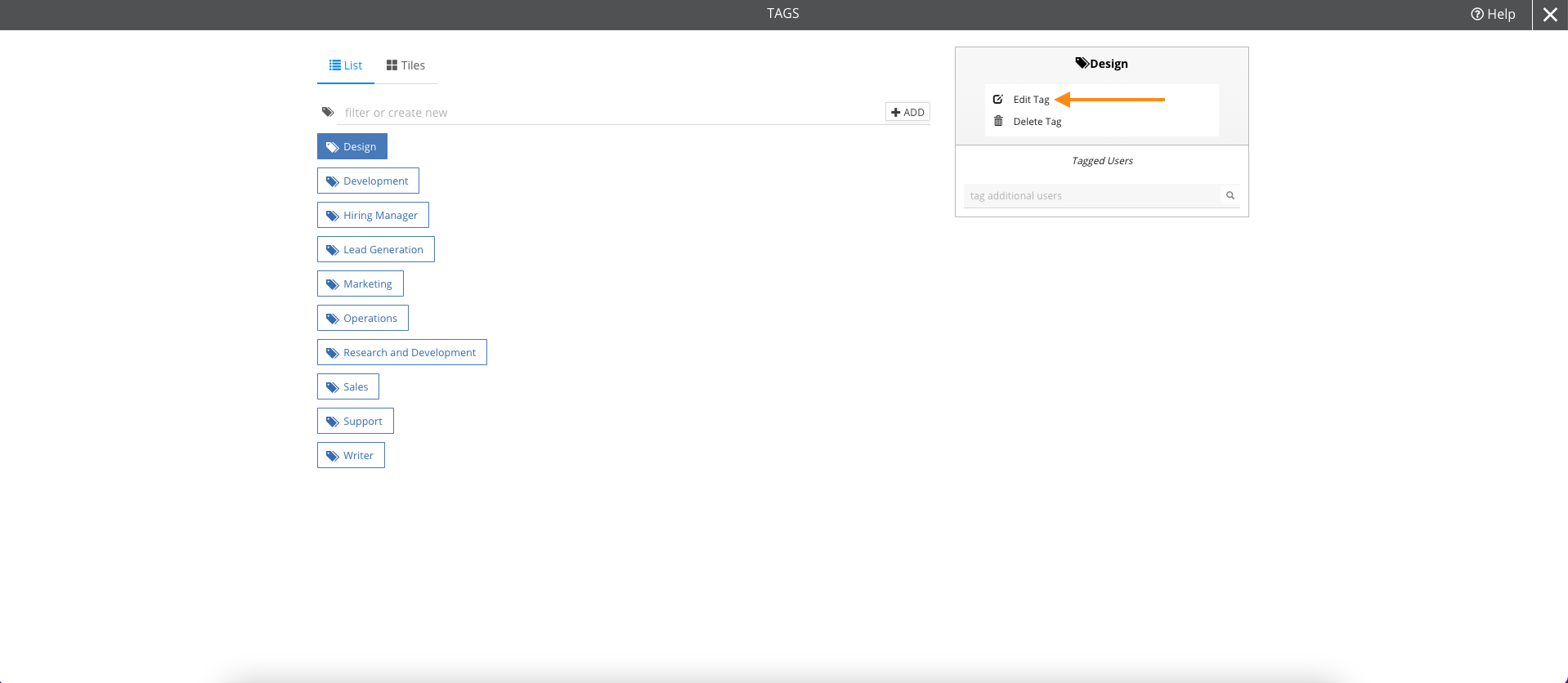Click the tag icon on Marketing

pos(333,284)
